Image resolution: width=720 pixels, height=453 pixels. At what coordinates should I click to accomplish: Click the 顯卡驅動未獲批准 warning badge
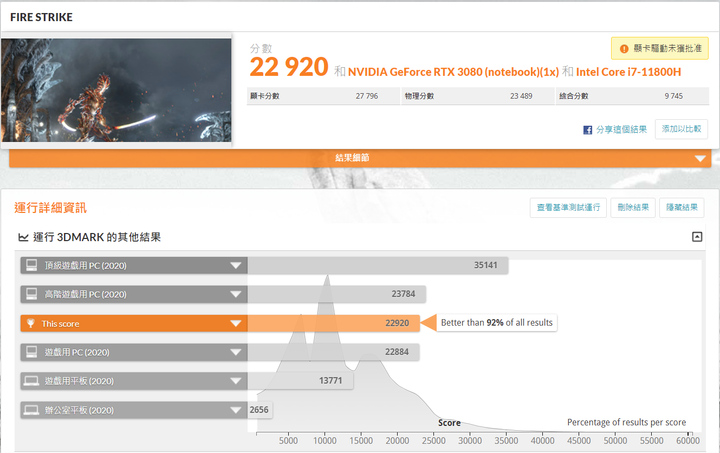pos(659,48)
